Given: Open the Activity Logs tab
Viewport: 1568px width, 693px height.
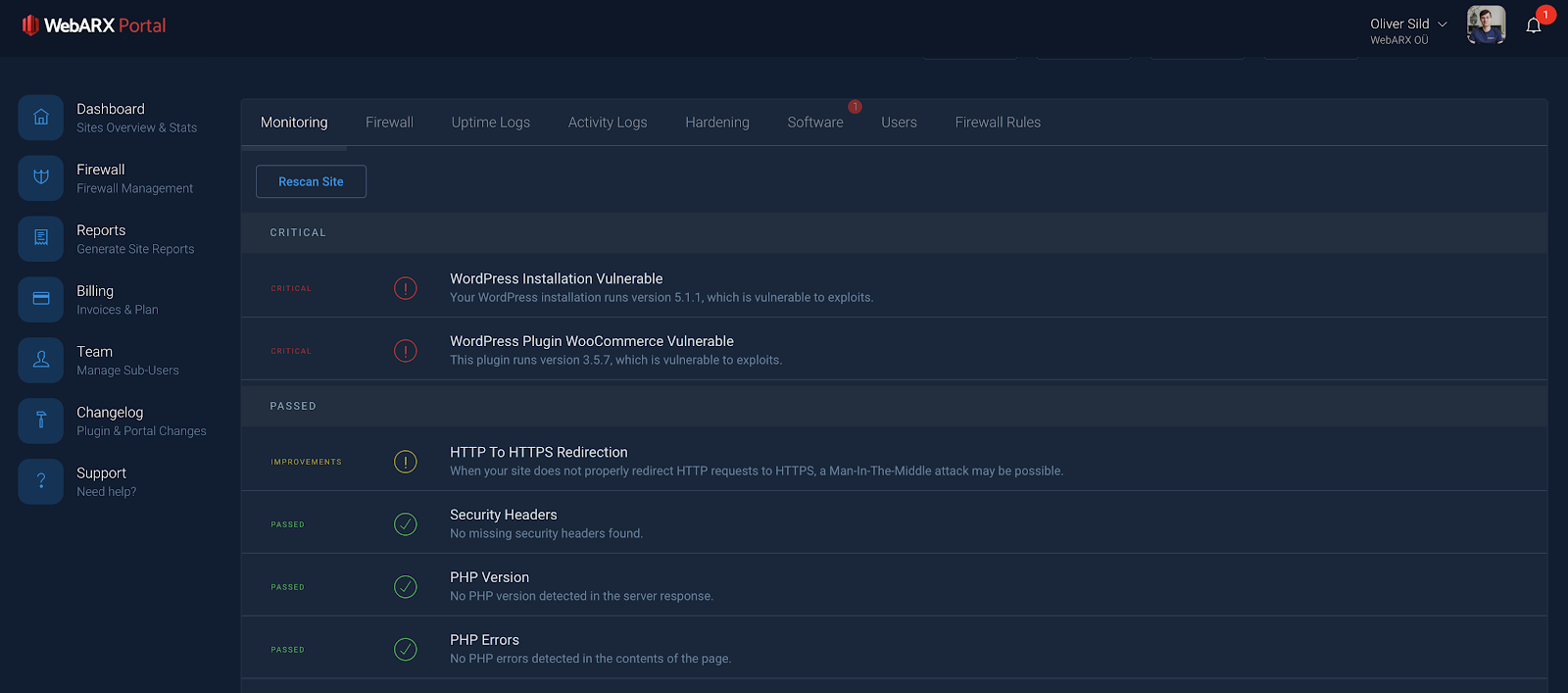Looking at the screenshot, I should pos(608,123).
